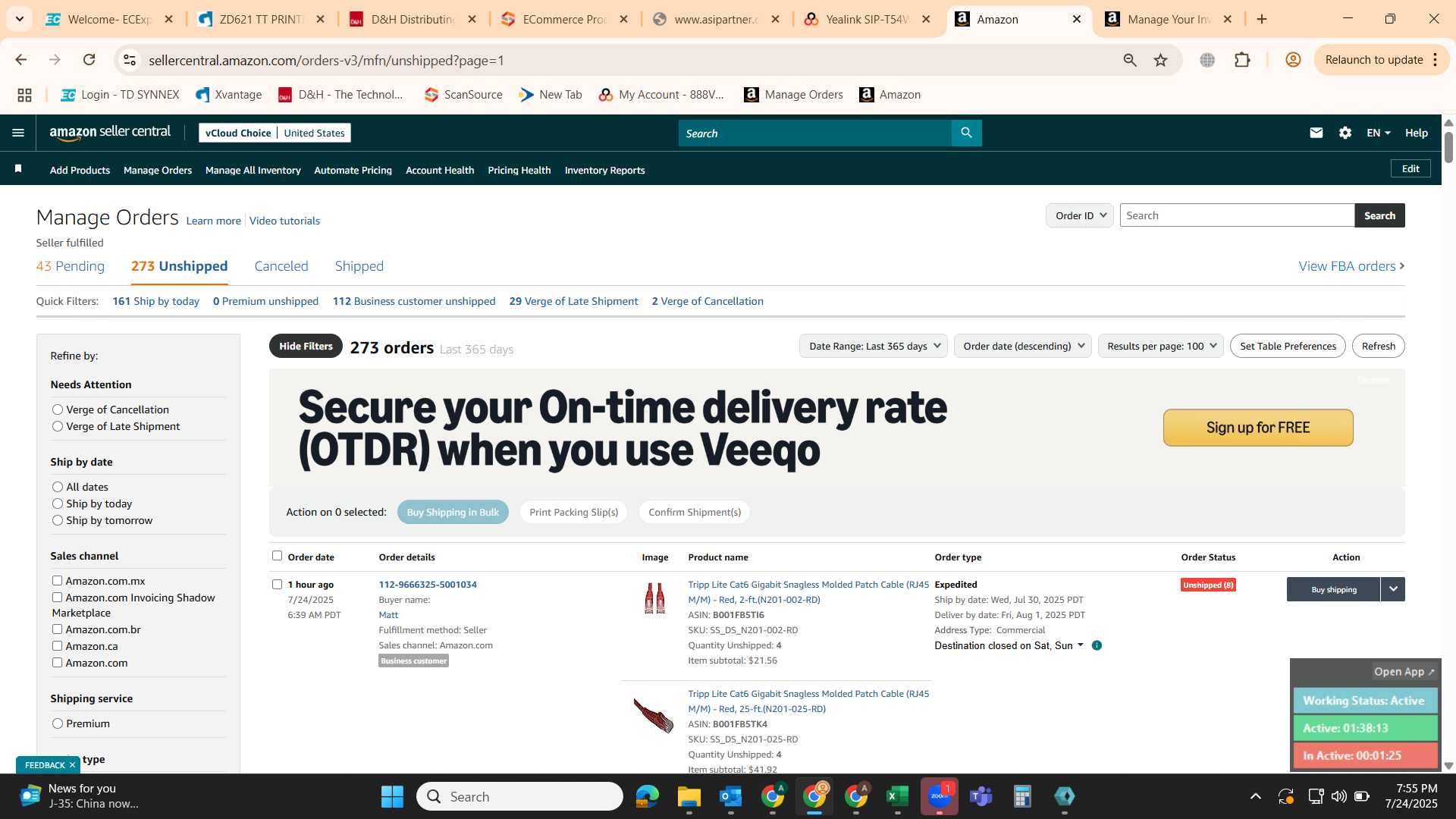Viewport: 1456px width, 819px height.
Task: Open Excel from the taskbar
Action: pos(898,796)
